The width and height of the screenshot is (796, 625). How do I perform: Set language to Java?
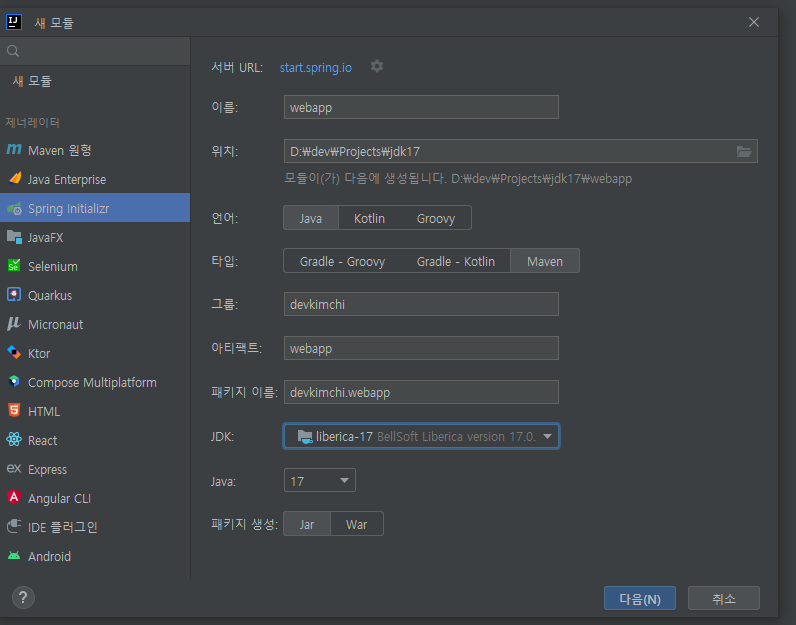[x=311, y=218]
